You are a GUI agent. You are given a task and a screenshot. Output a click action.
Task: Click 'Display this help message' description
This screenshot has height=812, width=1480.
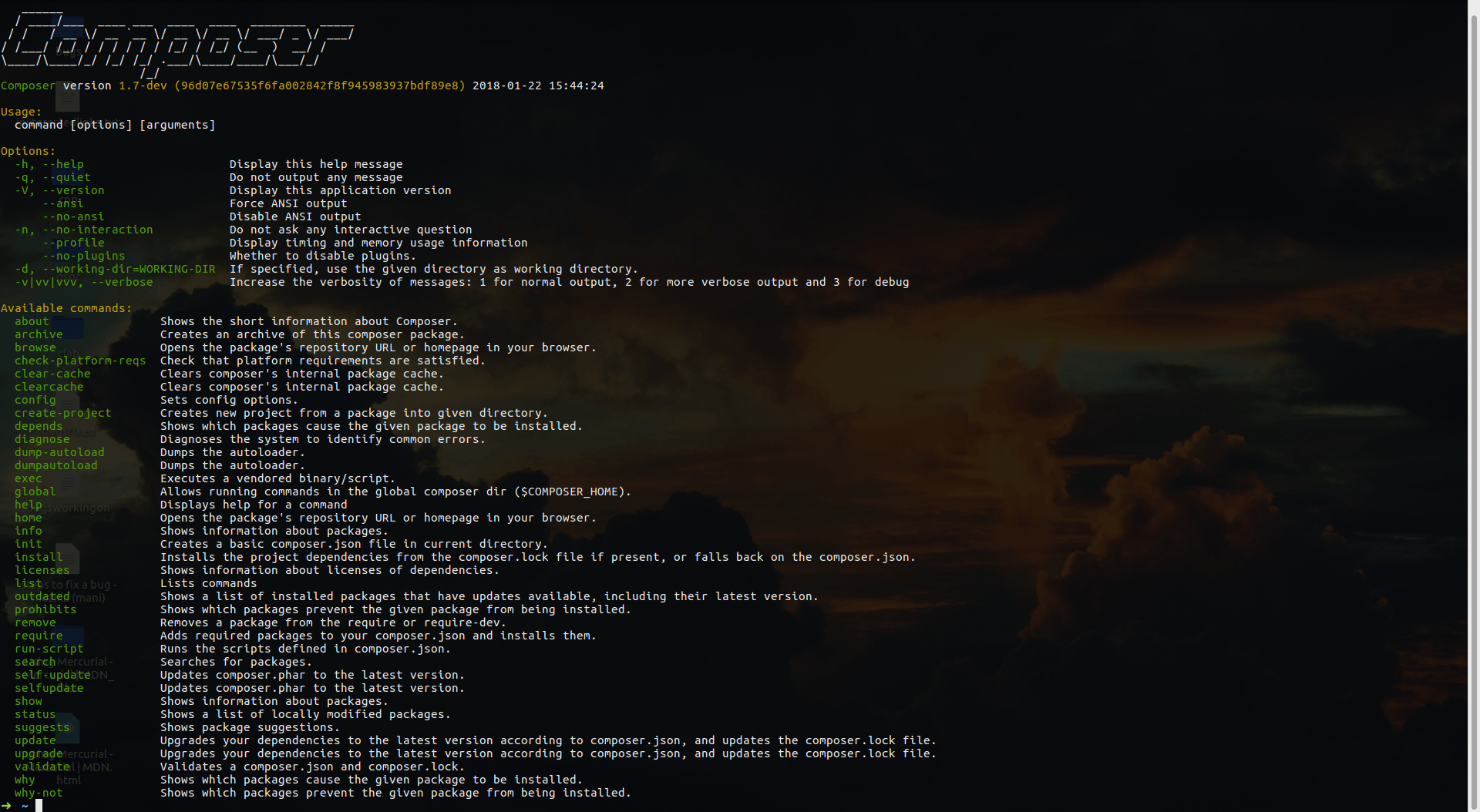(x=316, y=164)
